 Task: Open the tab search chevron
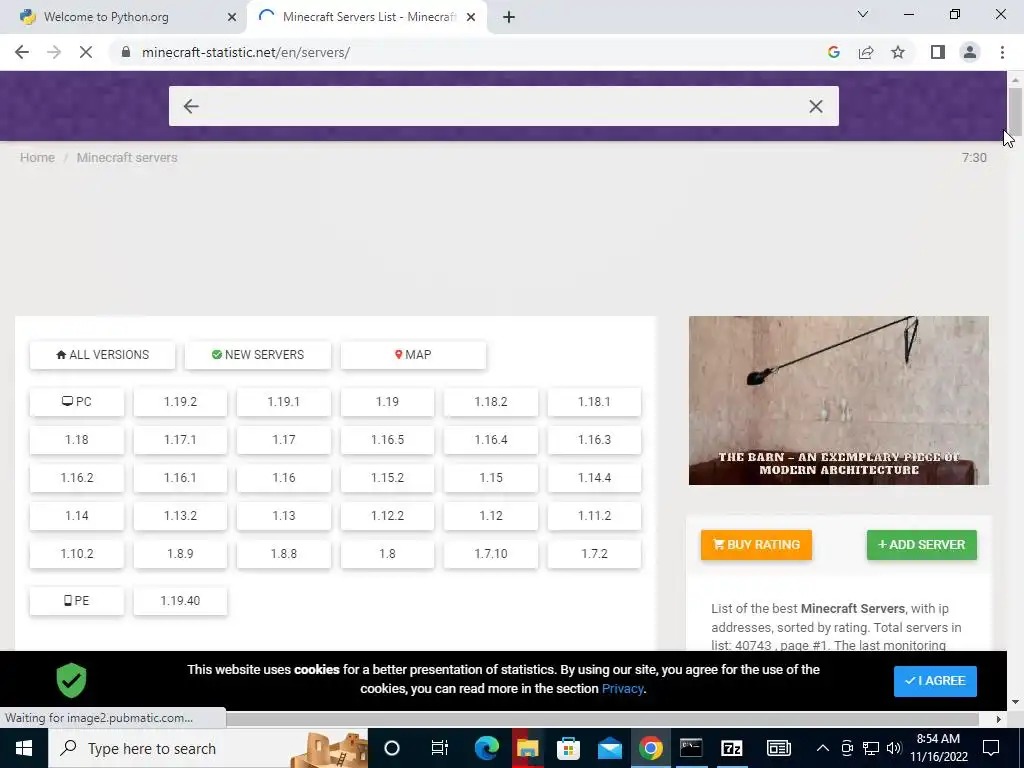click(x=863, y=14)
